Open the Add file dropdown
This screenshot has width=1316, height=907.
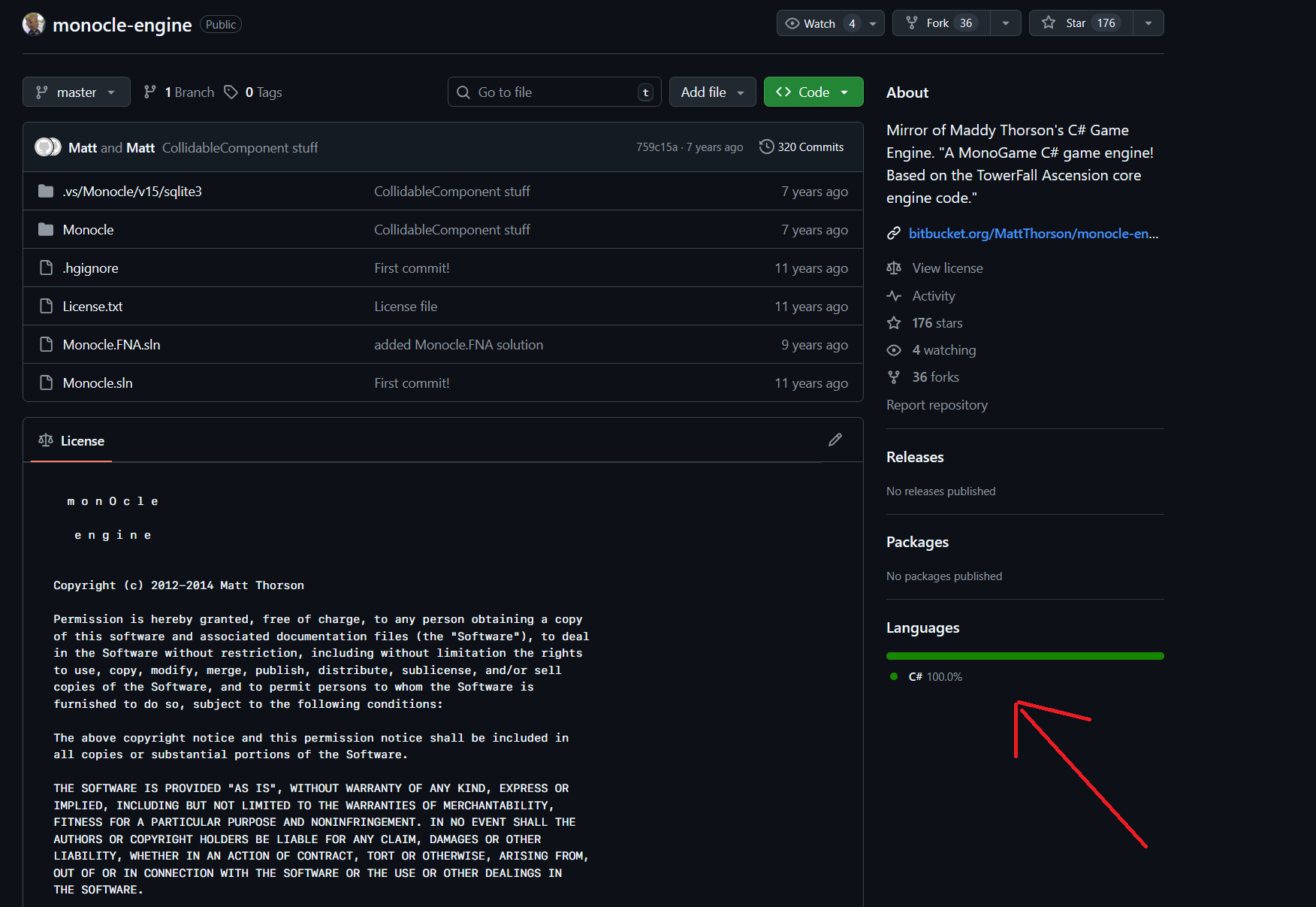click(712, 92)
